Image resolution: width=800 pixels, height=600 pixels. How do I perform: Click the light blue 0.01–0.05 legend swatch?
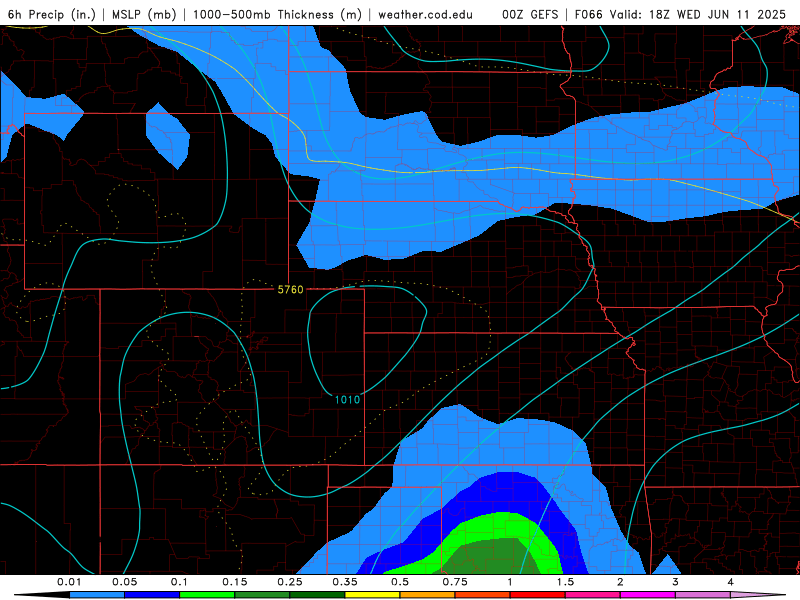pyautogui.click(x=97, y=595)
